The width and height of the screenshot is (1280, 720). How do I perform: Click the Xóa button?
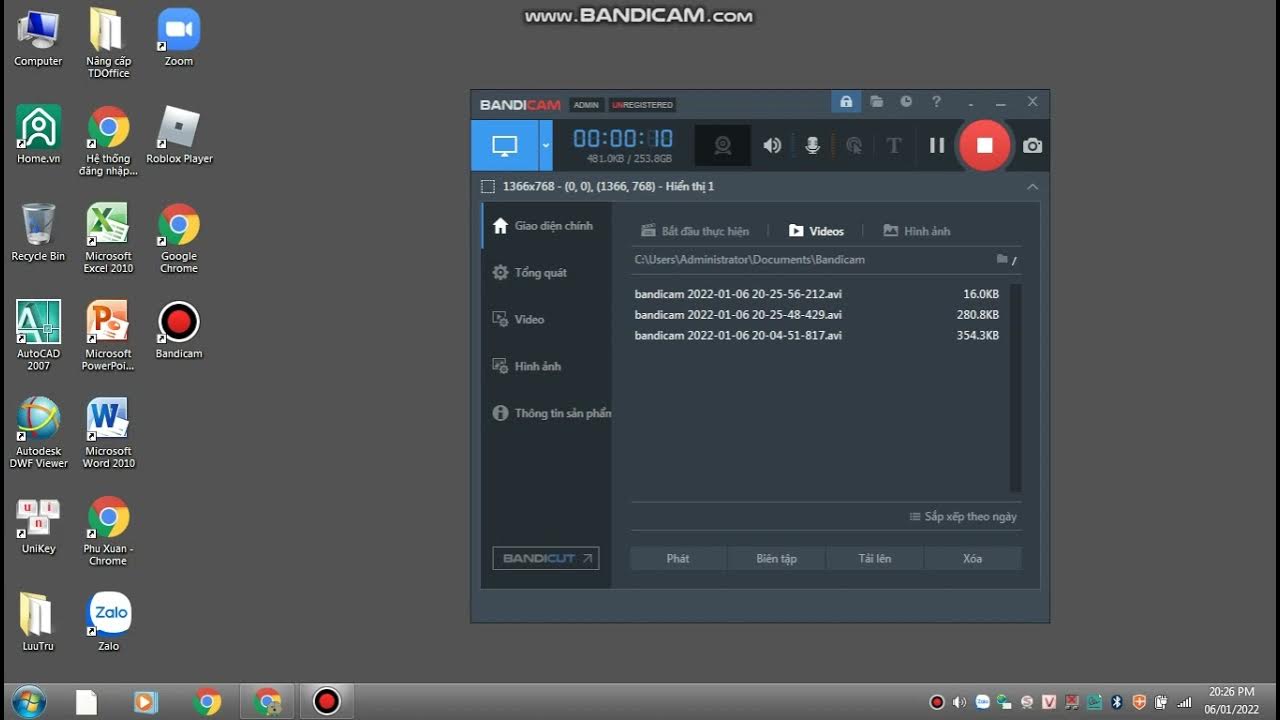972,558
